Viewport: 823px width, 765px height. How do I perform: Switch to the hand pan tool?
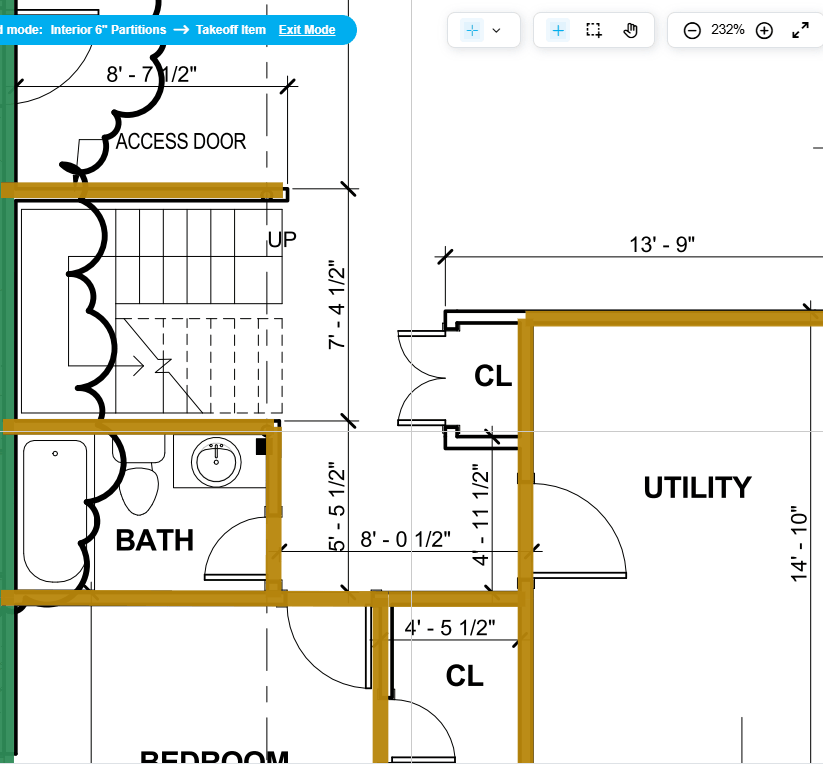point(630,31)
